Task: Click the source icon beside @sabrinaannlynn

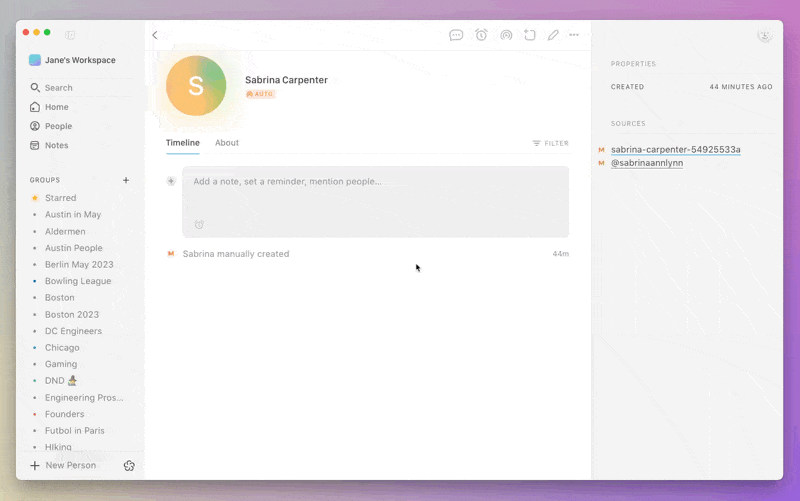Action: click(x=602, y=163)
